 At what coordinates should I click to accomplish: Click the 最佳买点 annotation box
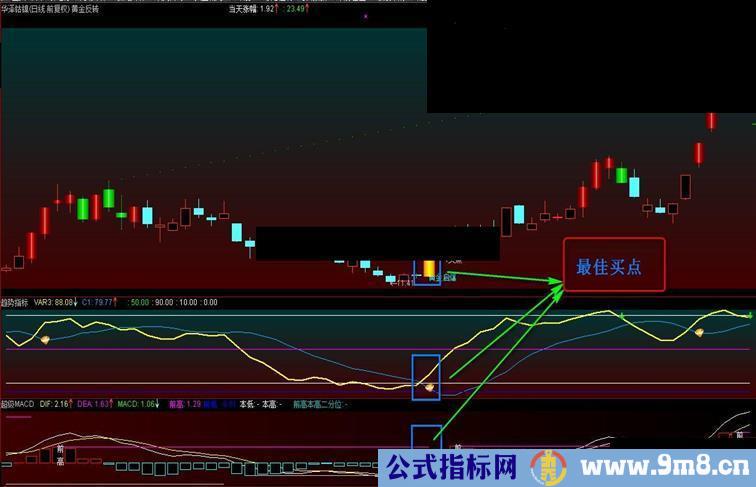pyautogui.click(x=613, y=266)
